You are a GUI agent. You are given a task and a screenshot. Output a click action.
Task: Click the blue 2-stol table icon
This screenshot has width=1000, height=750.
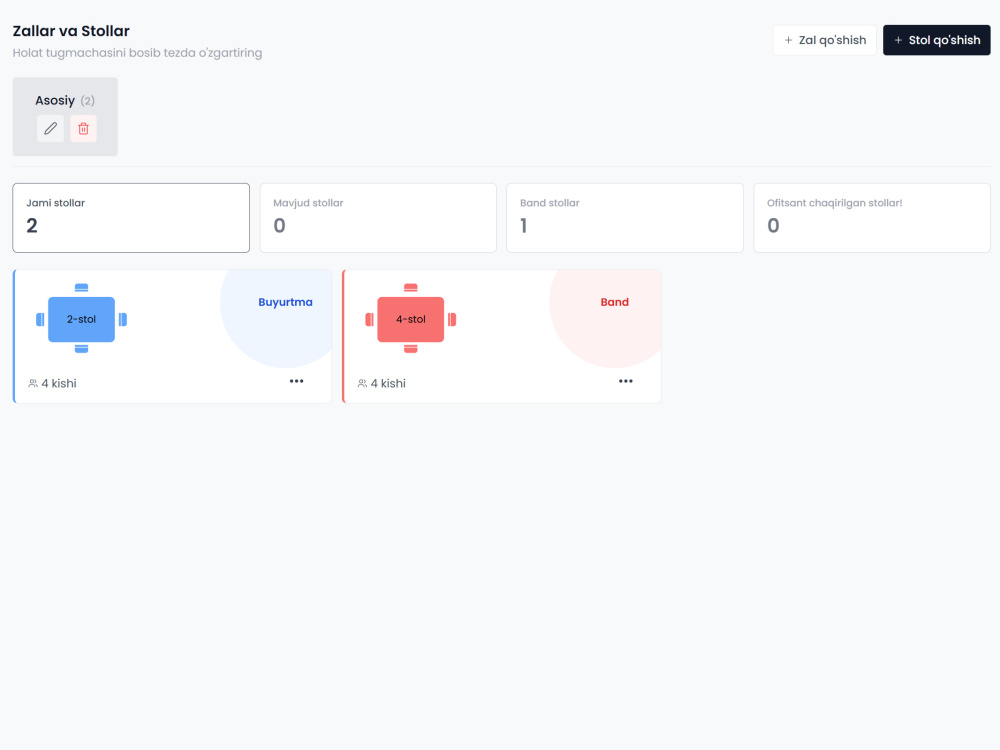pyautogui.click(x=82, y=319)
